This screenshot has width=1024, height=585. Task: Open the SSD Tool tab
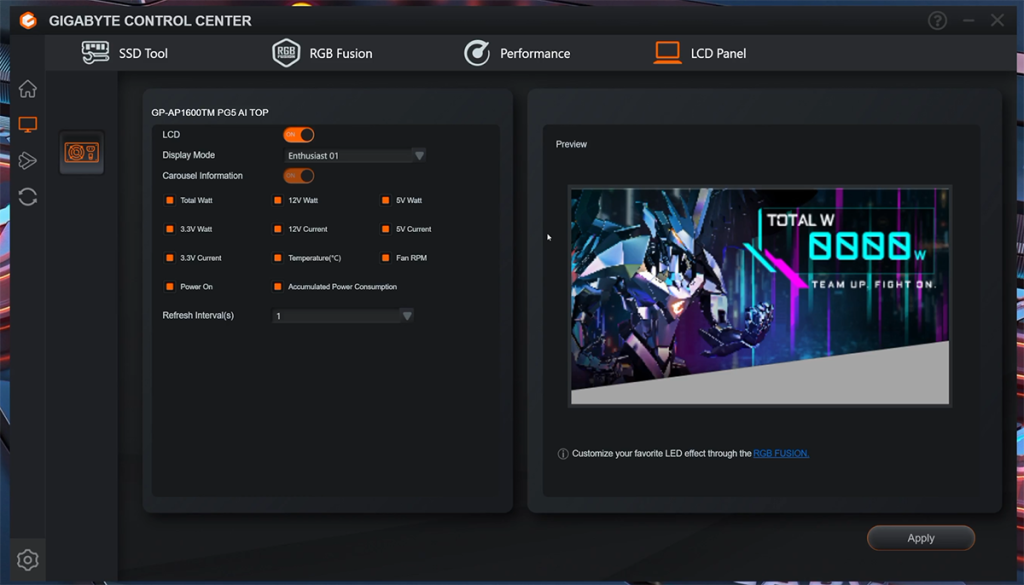click(x=125, y=53)
